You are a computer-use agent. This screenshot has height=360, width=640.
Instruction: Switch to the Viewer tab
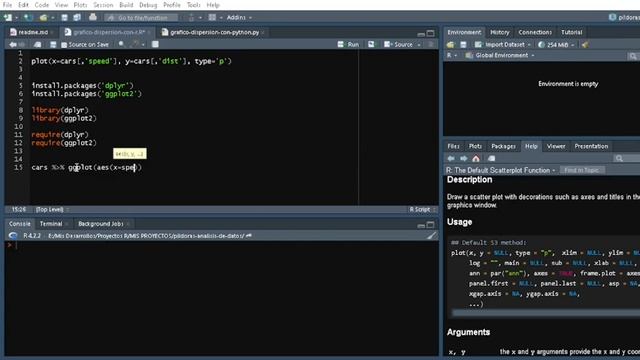(x=556, y=146)
